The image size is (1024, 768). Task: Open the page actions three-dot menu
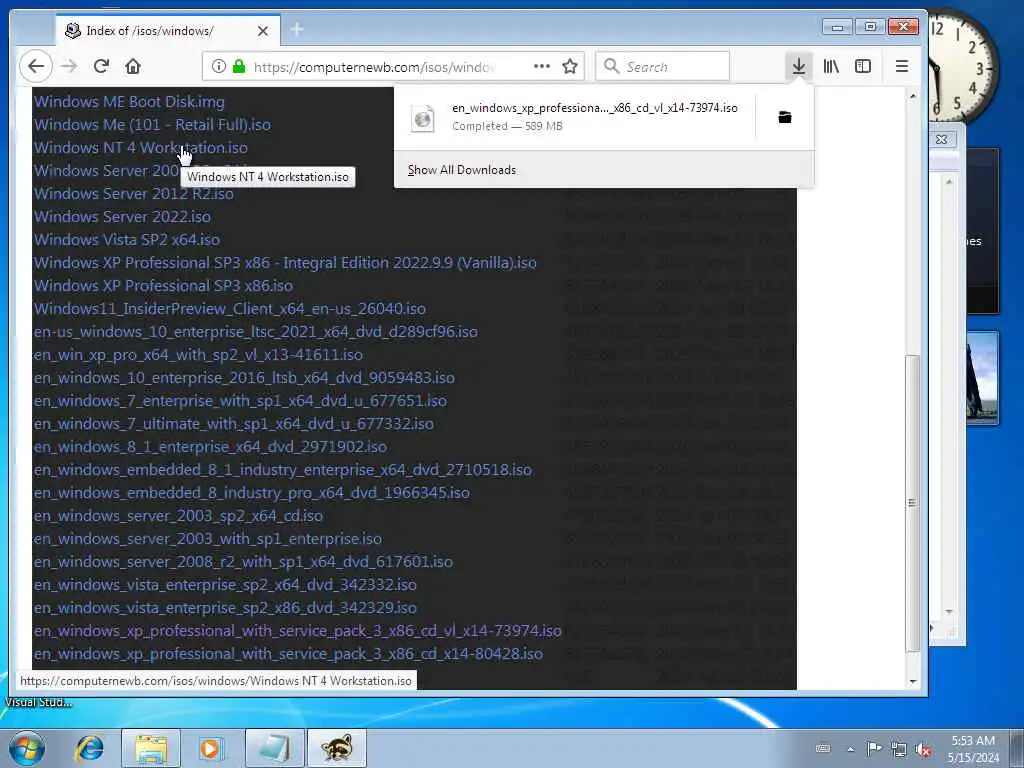pos(541,66)
